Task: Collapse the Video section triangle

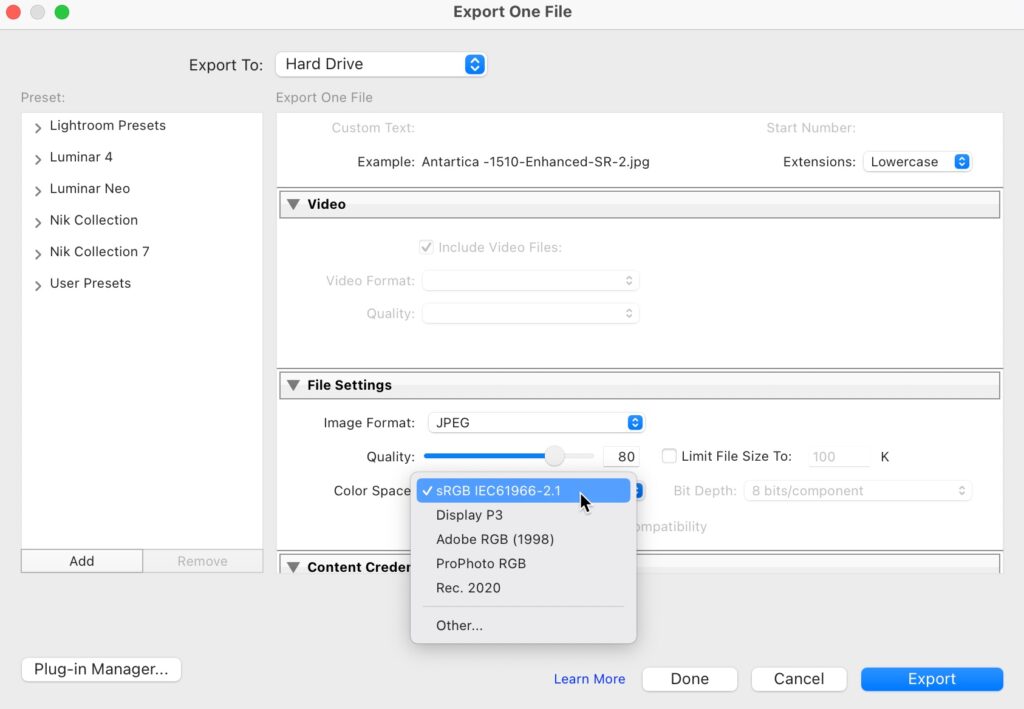Action: coord(293,204)
